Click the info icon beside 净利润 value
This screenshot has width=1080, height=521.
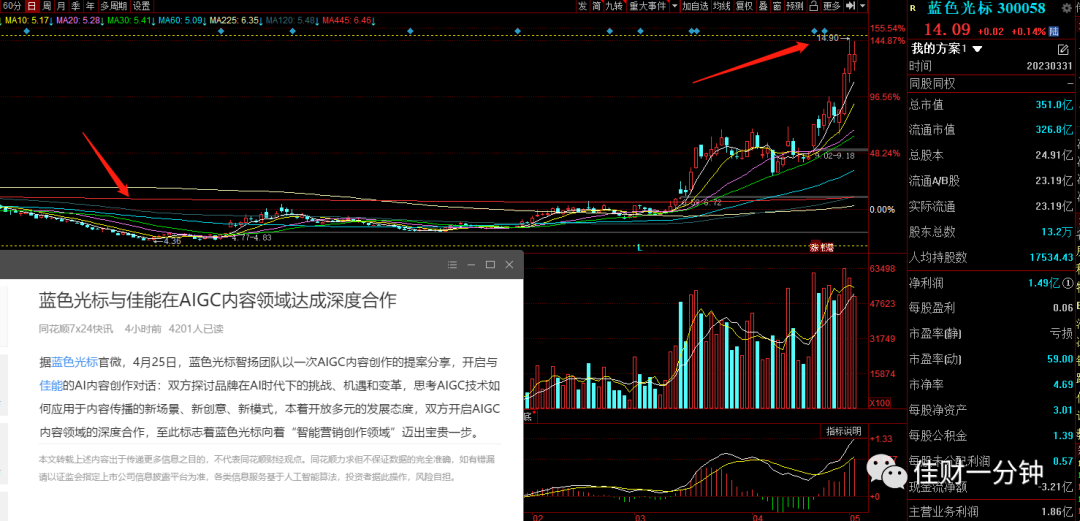(1067, 283)
